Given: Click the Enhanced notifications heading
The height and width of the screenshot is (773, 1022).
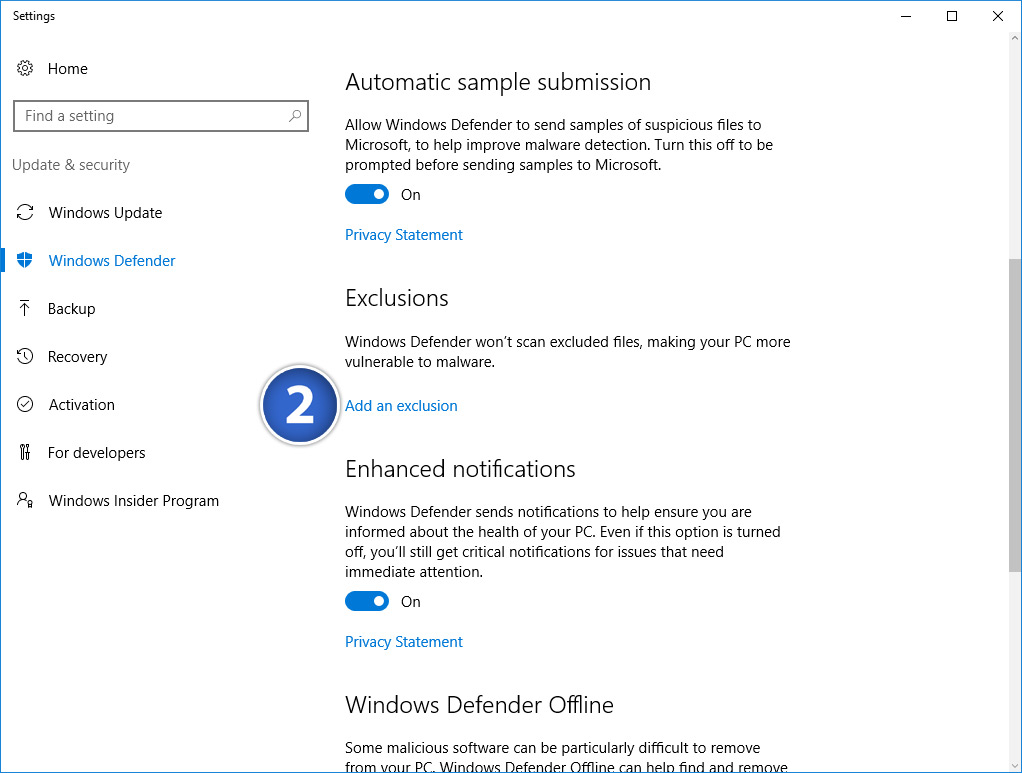Looking at the screenshot, I should [460, 469].
